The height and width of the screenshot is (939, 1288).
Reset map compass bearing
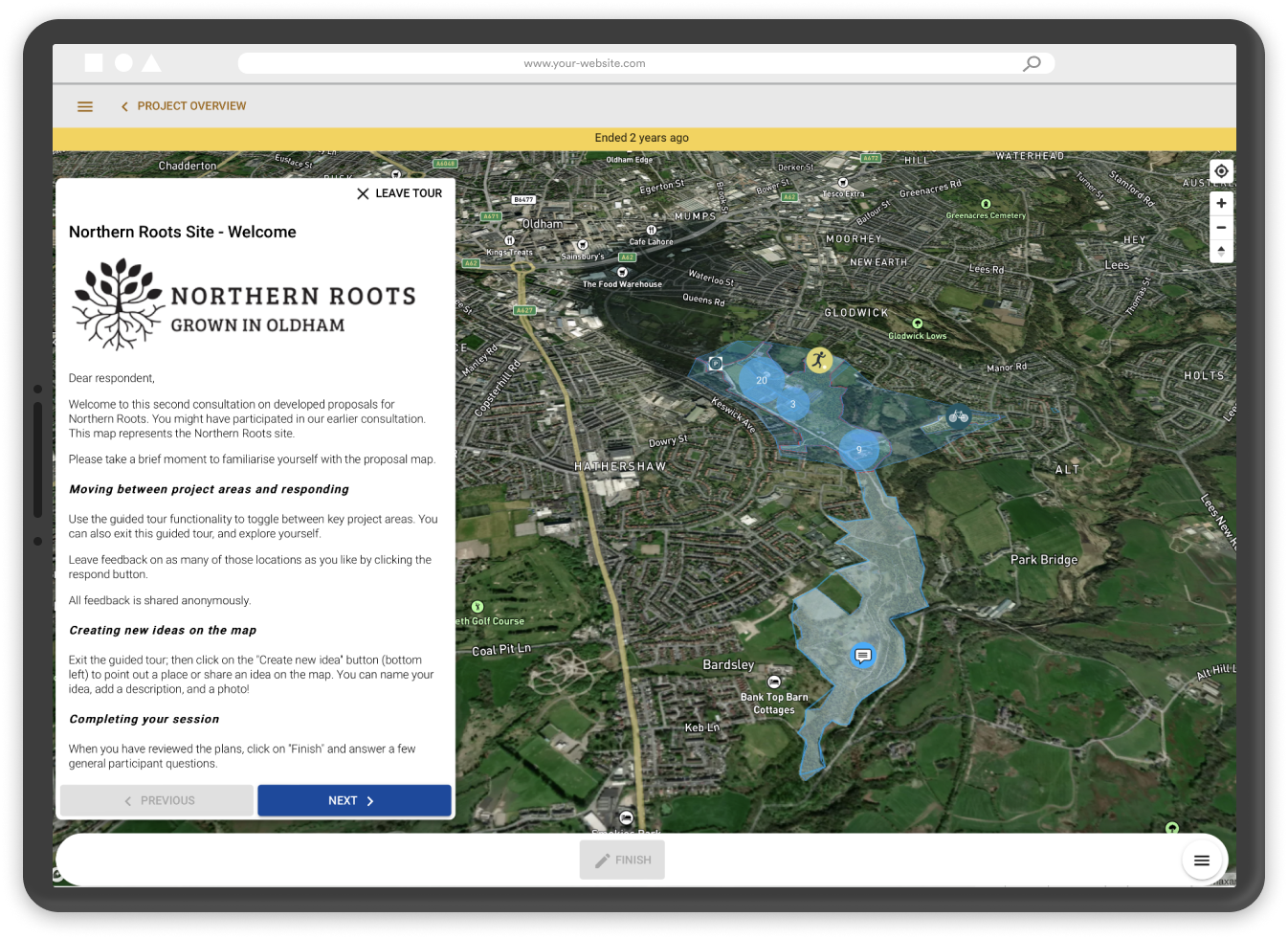[x=1221, y=251]
